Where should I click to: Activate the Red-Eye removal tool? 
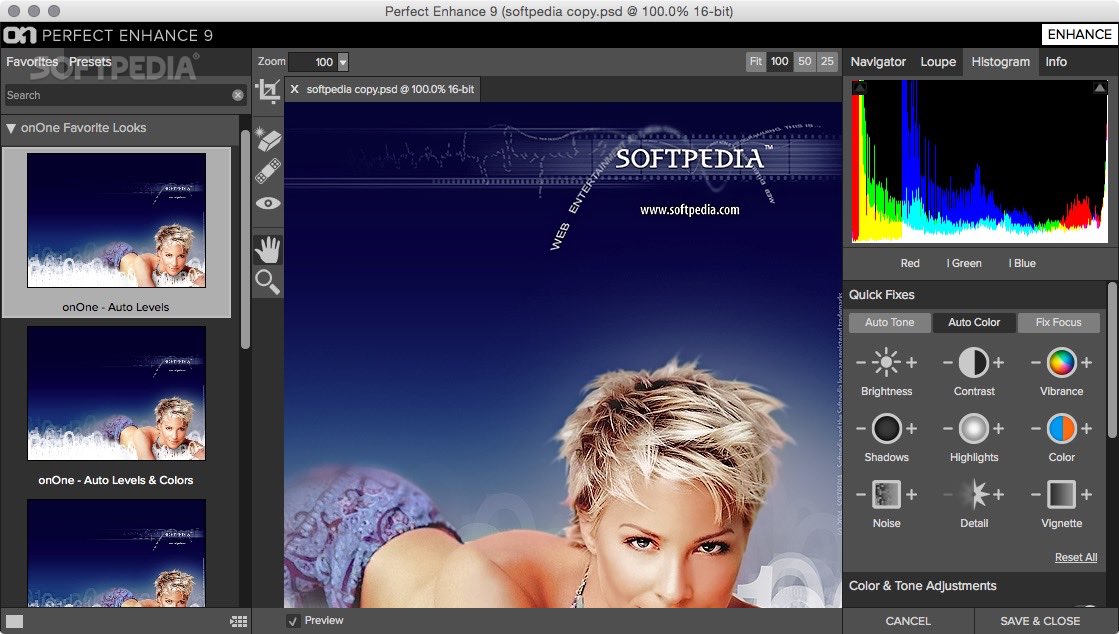point(266,203)
